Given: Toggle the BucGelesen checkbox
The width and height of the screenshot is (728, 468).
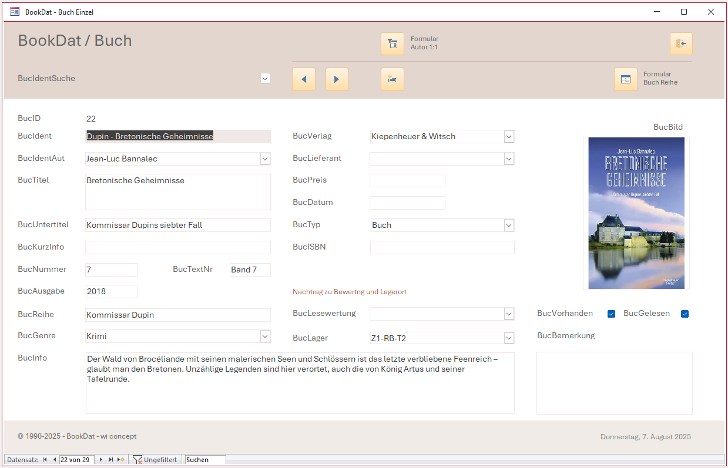Looking at the screenshot, I should click(685, 314).
